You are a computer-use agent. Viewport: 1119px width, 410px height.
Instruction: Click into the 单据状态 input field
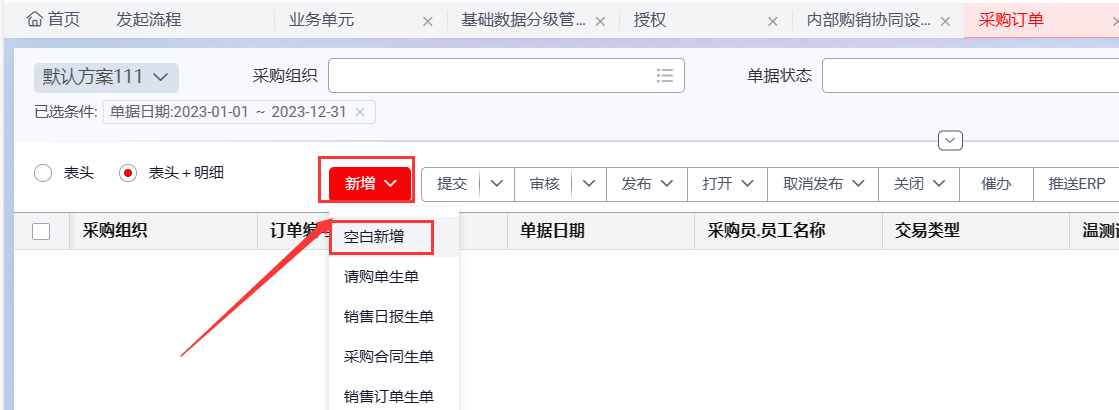point(968,76)
